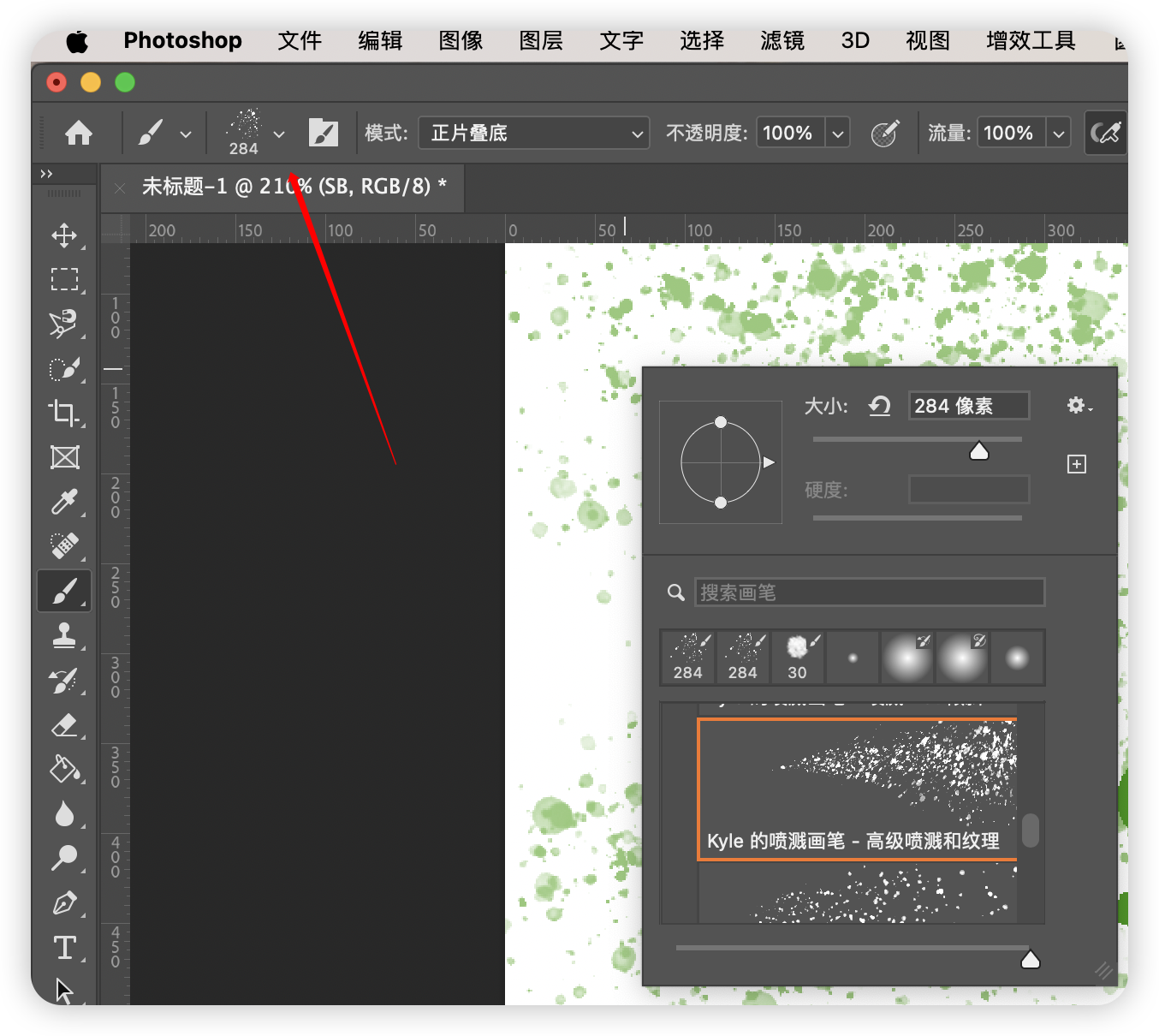Click the brush size slider handle
The height and width of the screenshot is (1036, 1159).
pyautogui.click(x=978, y=451)
